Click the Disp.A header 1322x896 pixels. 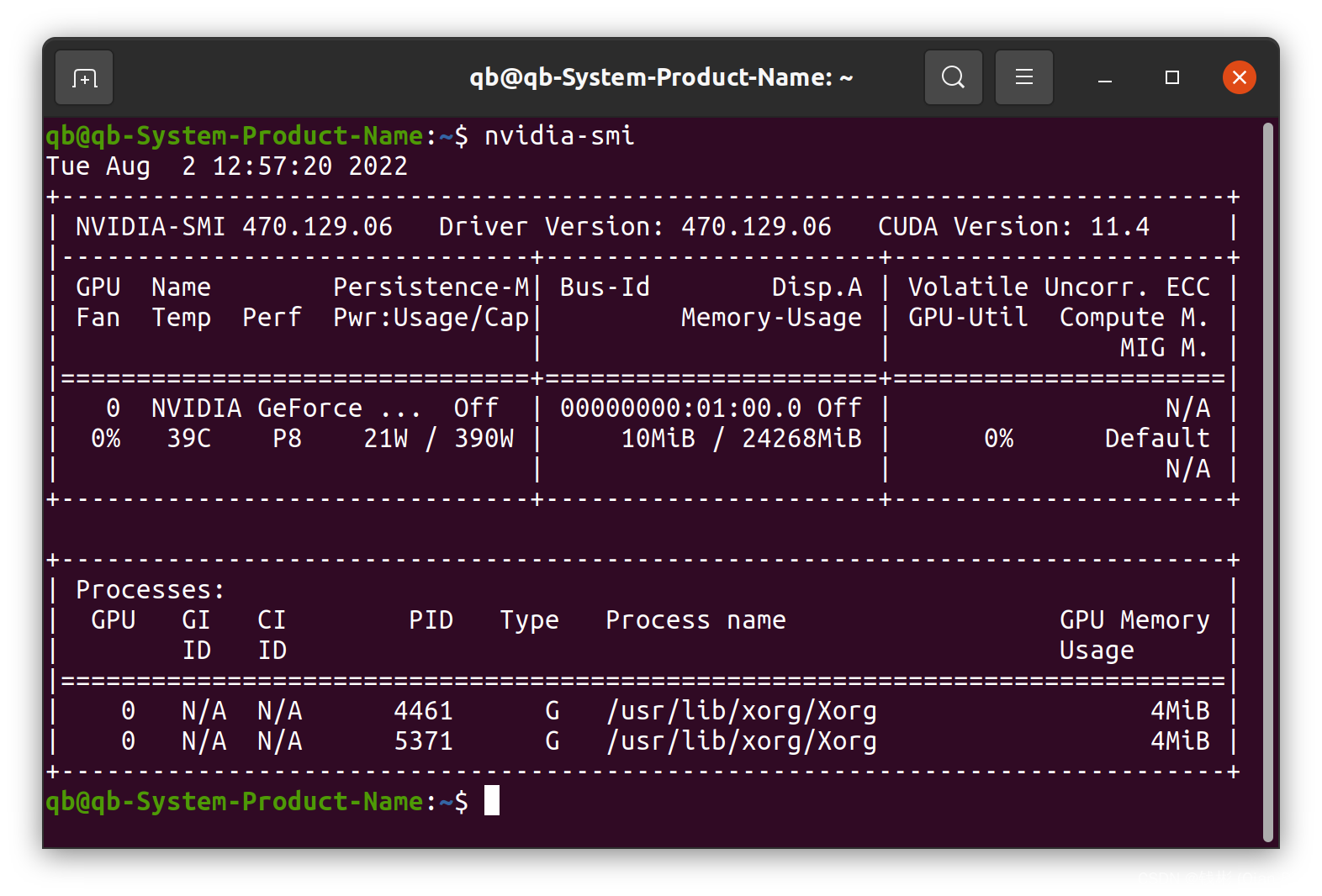coord(817,287)
